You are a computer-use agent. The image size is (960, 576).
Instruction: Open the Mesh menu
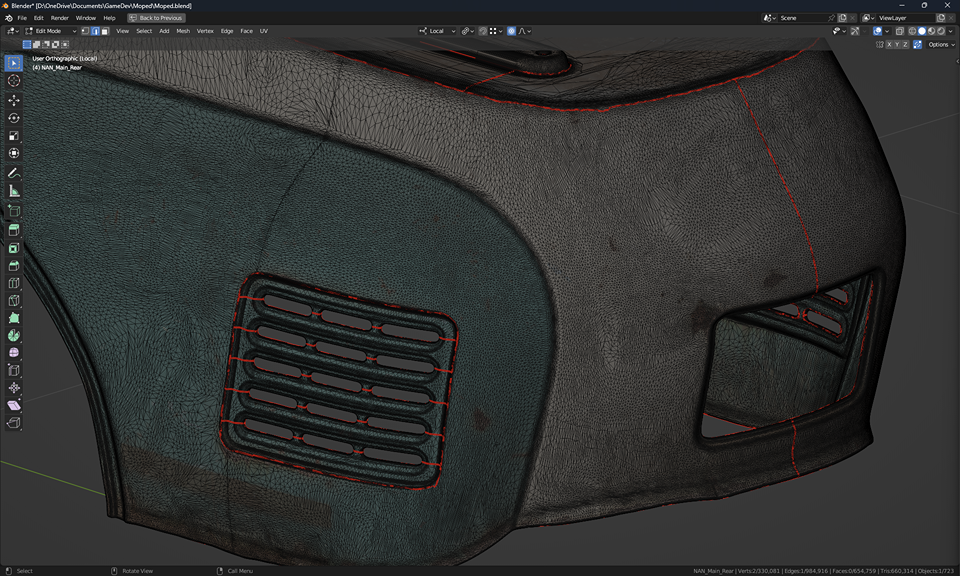click(x=183, y=31)
